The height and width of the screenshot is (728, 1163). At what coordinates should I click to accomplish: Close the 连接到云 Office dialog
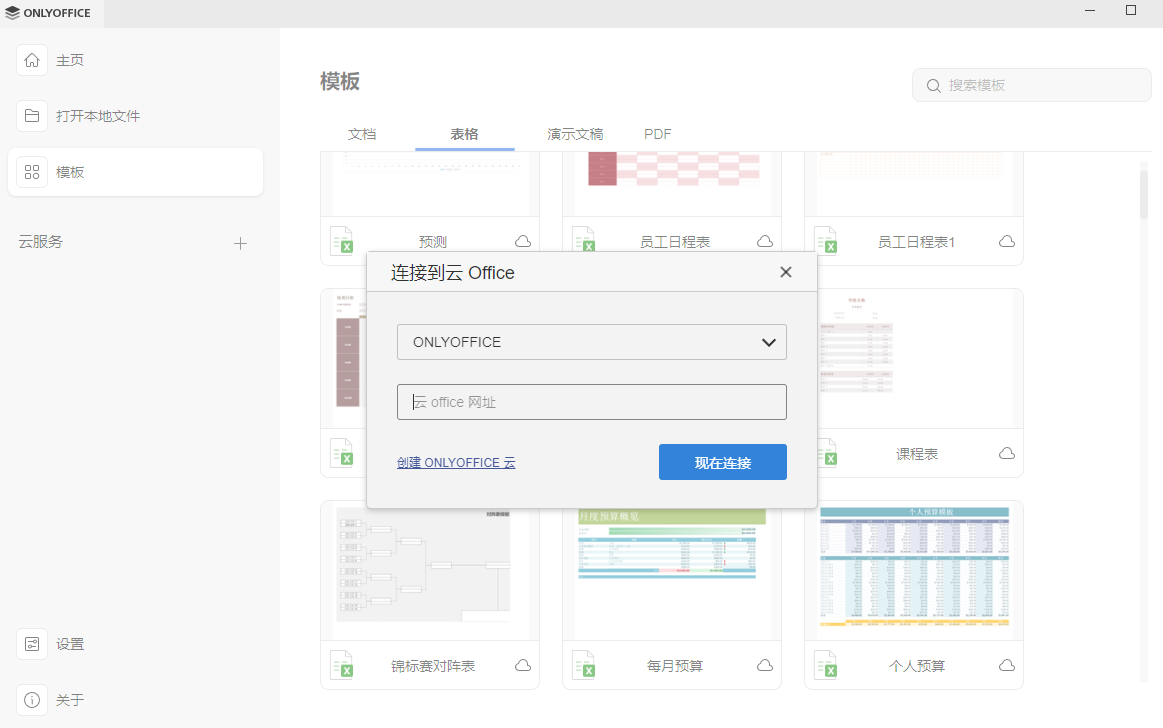[786, 272]
